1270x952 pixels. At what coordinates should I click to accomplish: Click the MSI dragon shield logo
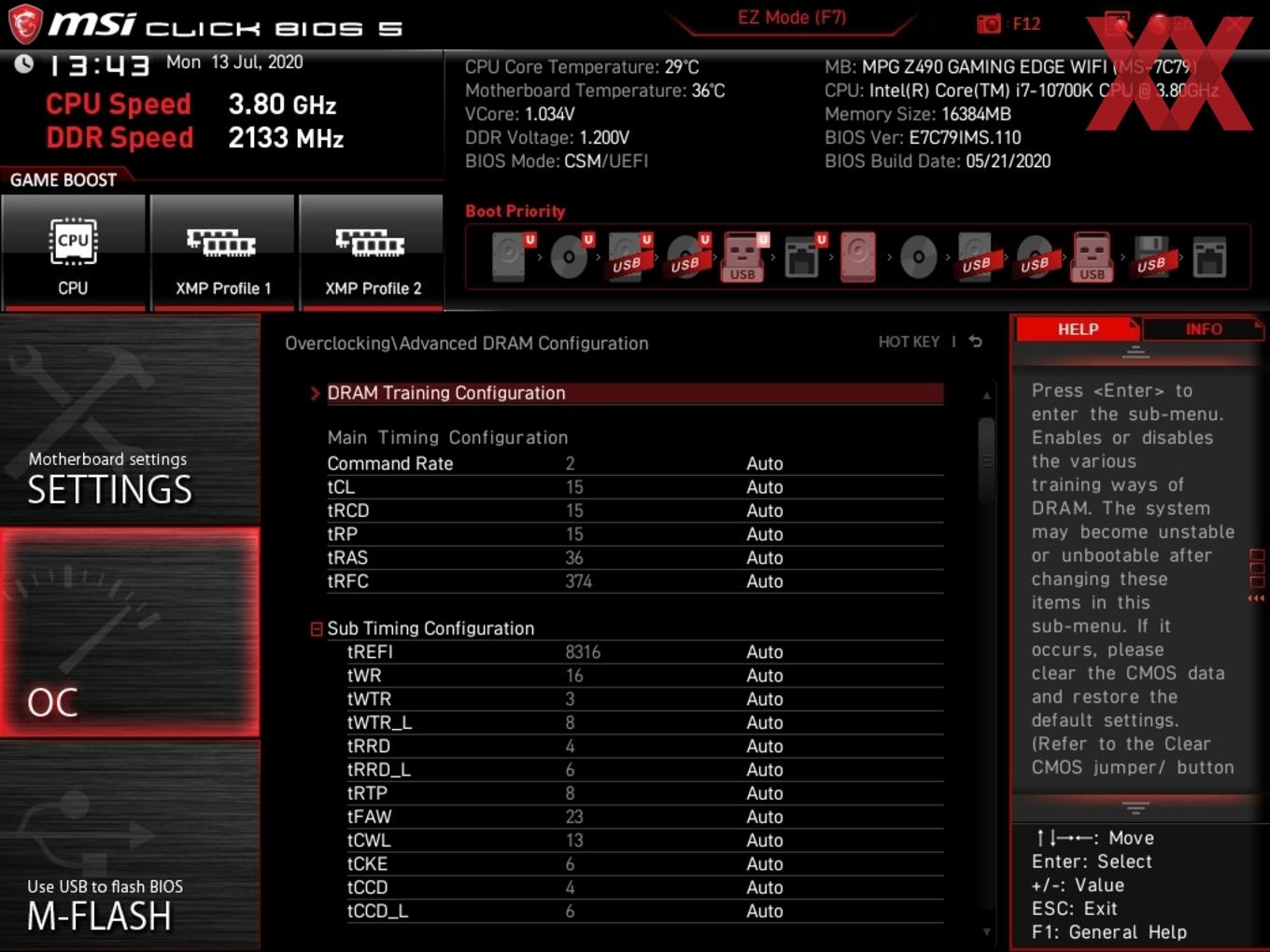(25, 23)
